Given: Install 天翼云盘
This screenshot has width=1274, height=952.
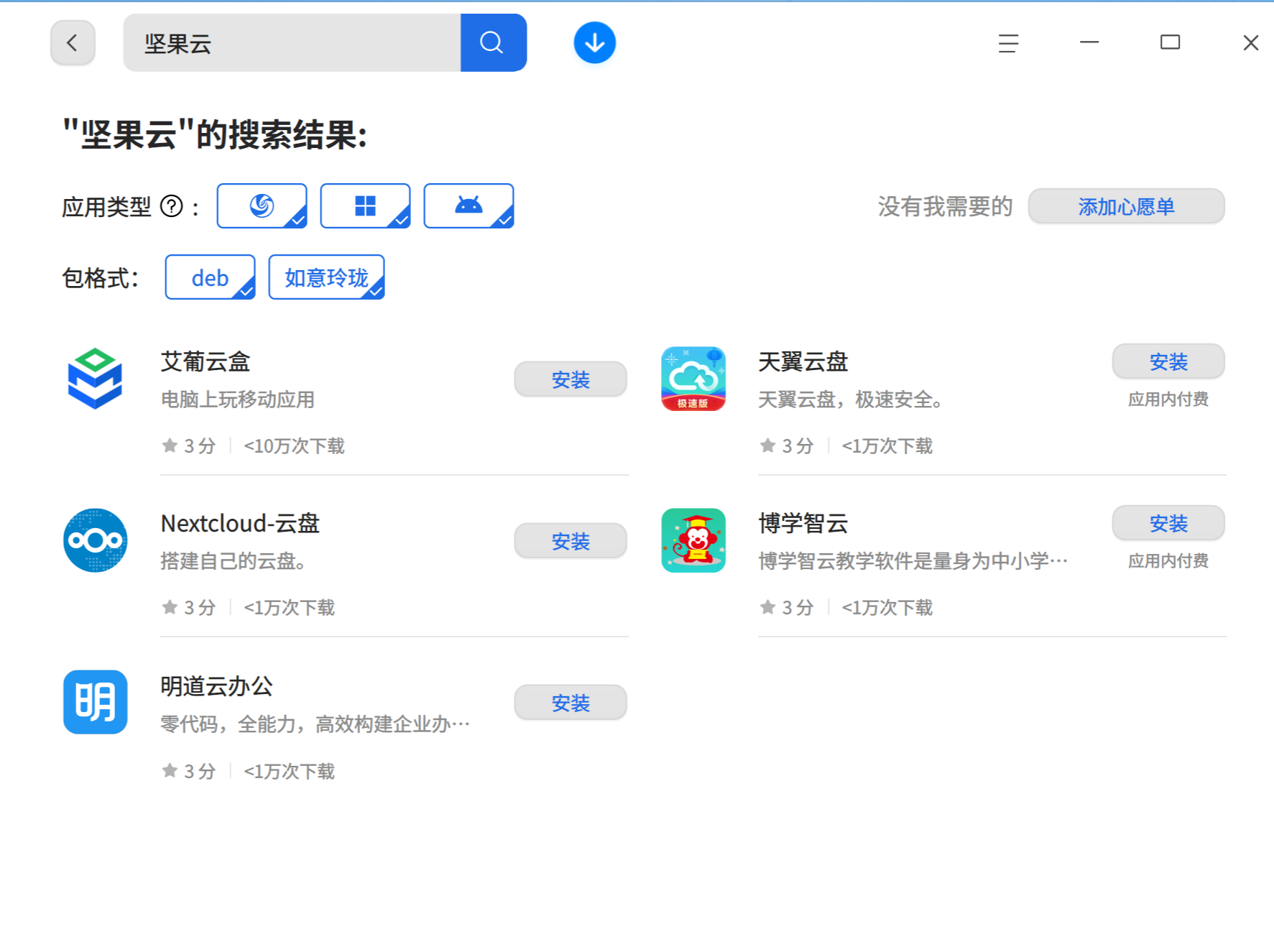Looking at the screenshot, I should (x=1168, y=361).
